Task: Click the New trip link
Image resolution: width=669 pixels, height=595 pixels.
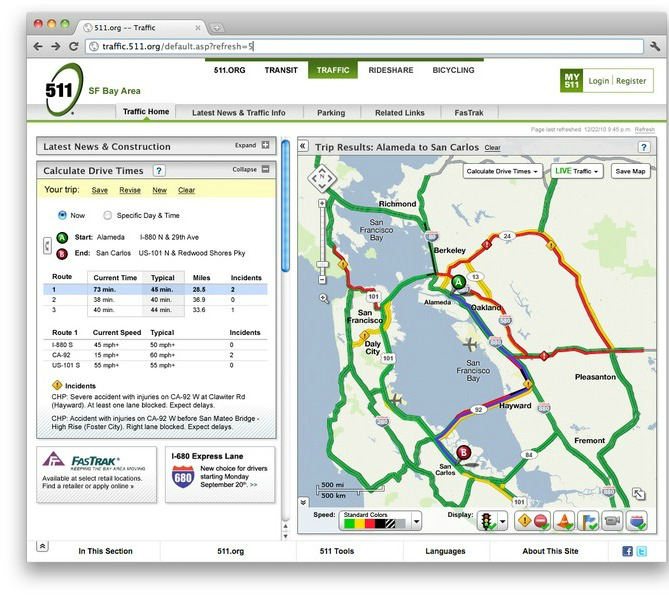Action: [x=160, y=190]
